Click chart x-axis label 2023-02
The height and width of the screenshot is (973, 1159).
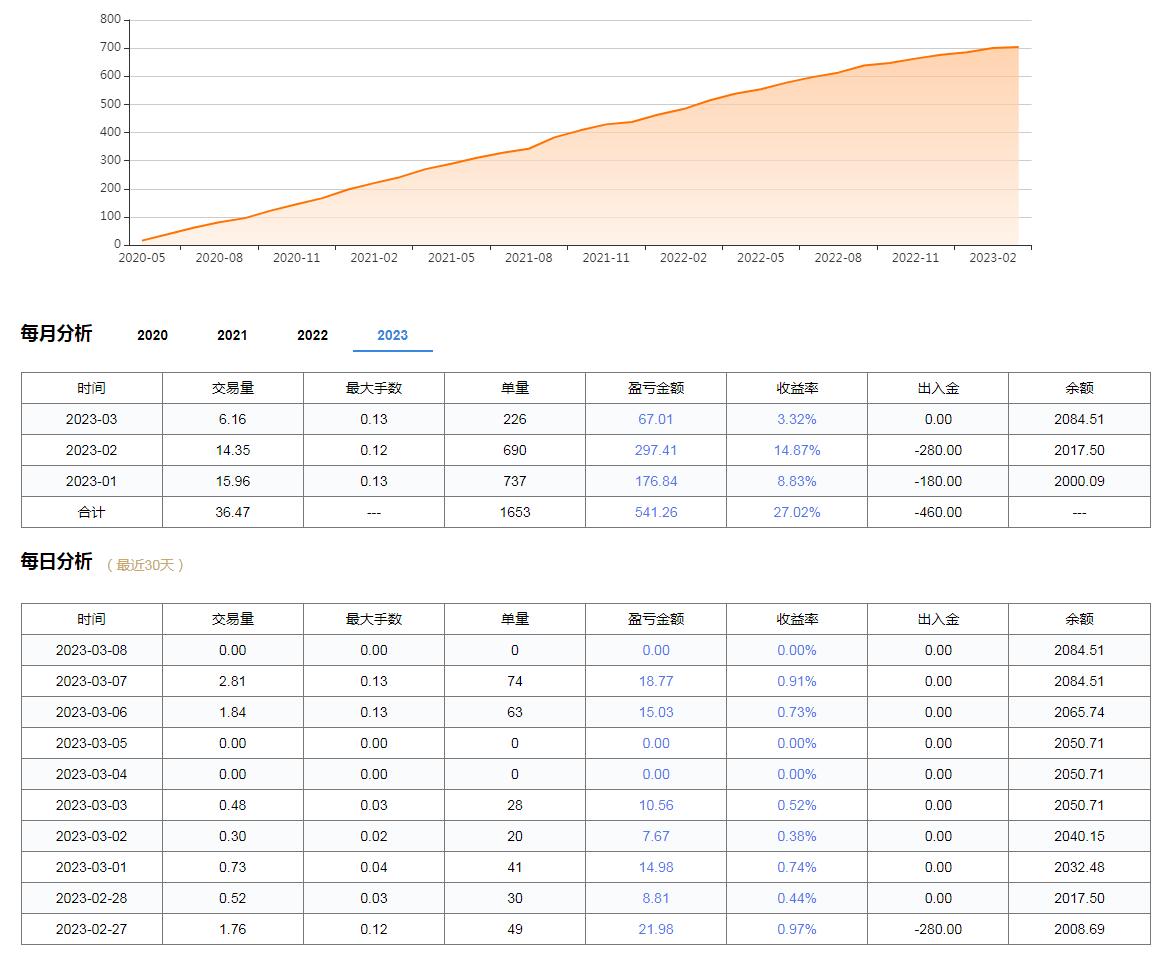coord(993,258)
